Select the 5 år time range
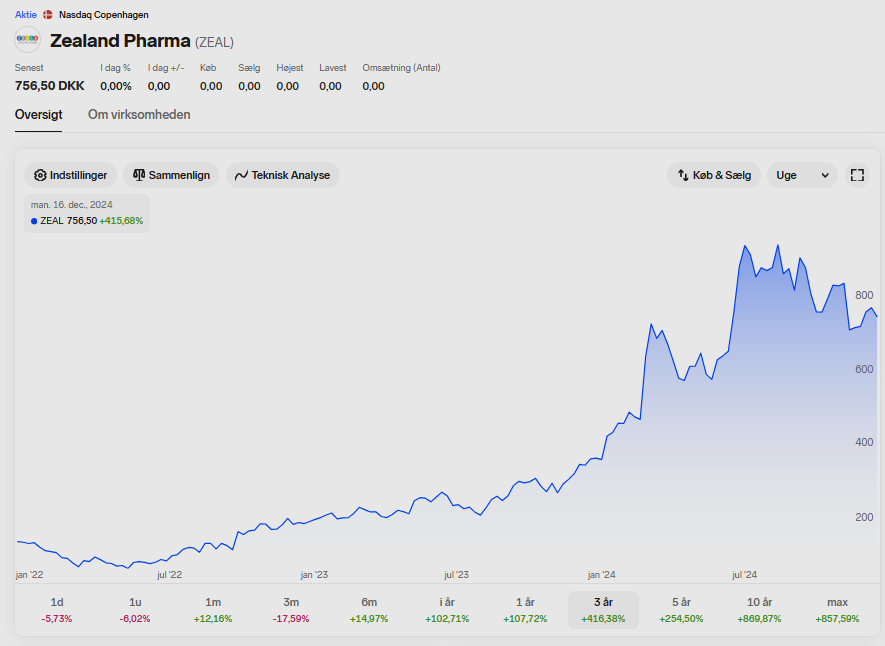 click(681, 610)
